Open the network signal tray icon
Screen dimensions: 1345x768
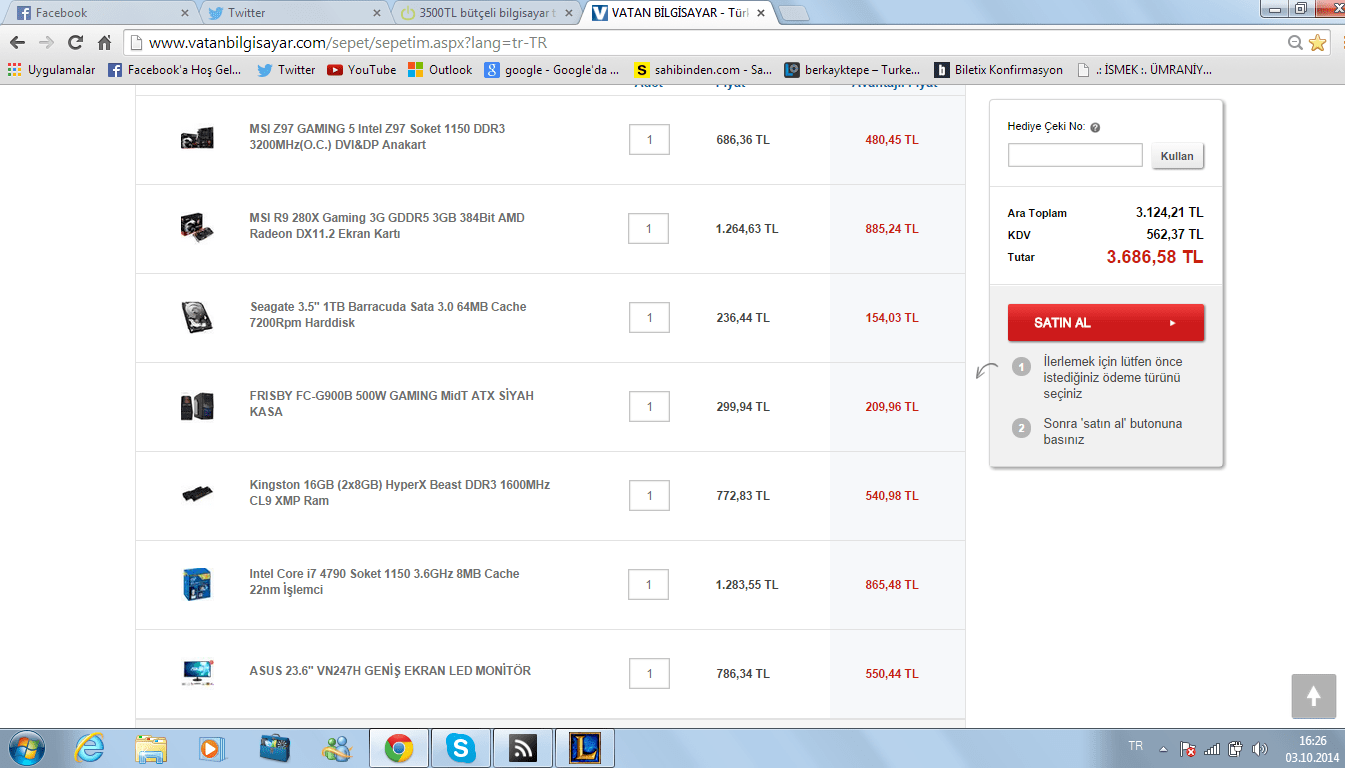(x=1212, y=748)
